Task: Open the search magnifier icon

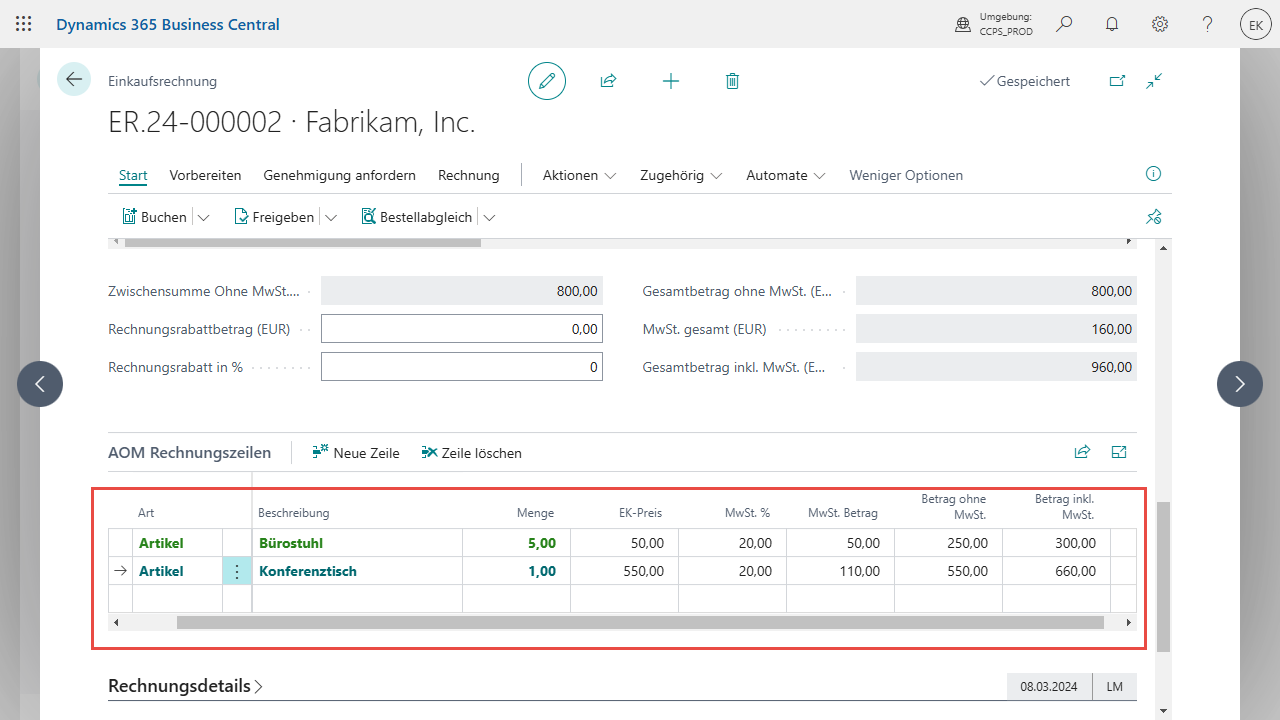Action: pos(1064,24)
